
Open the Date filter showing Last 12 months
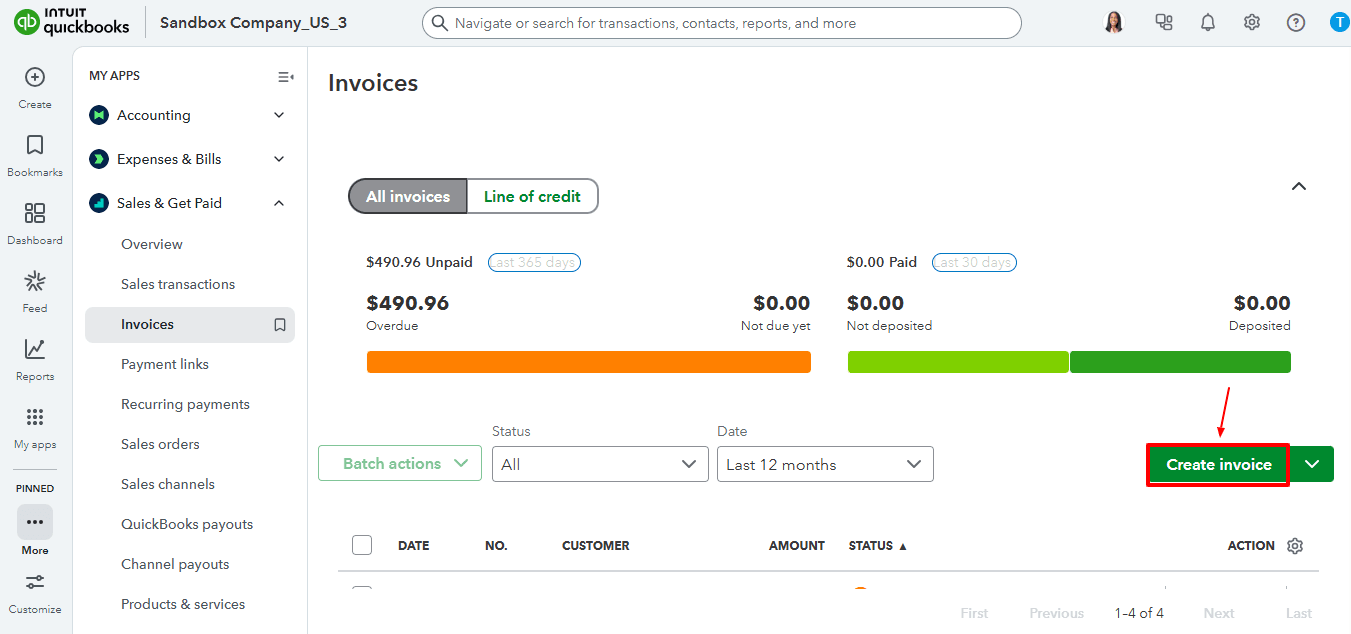825,464
